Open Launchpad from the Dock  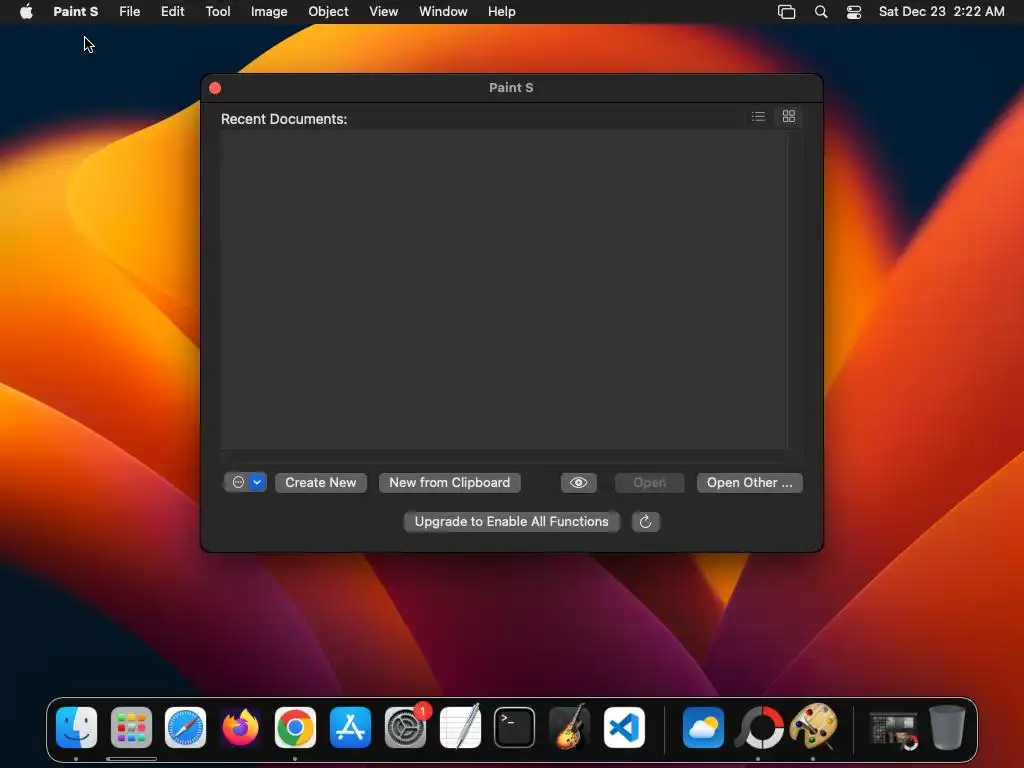[x=131, y=728]
